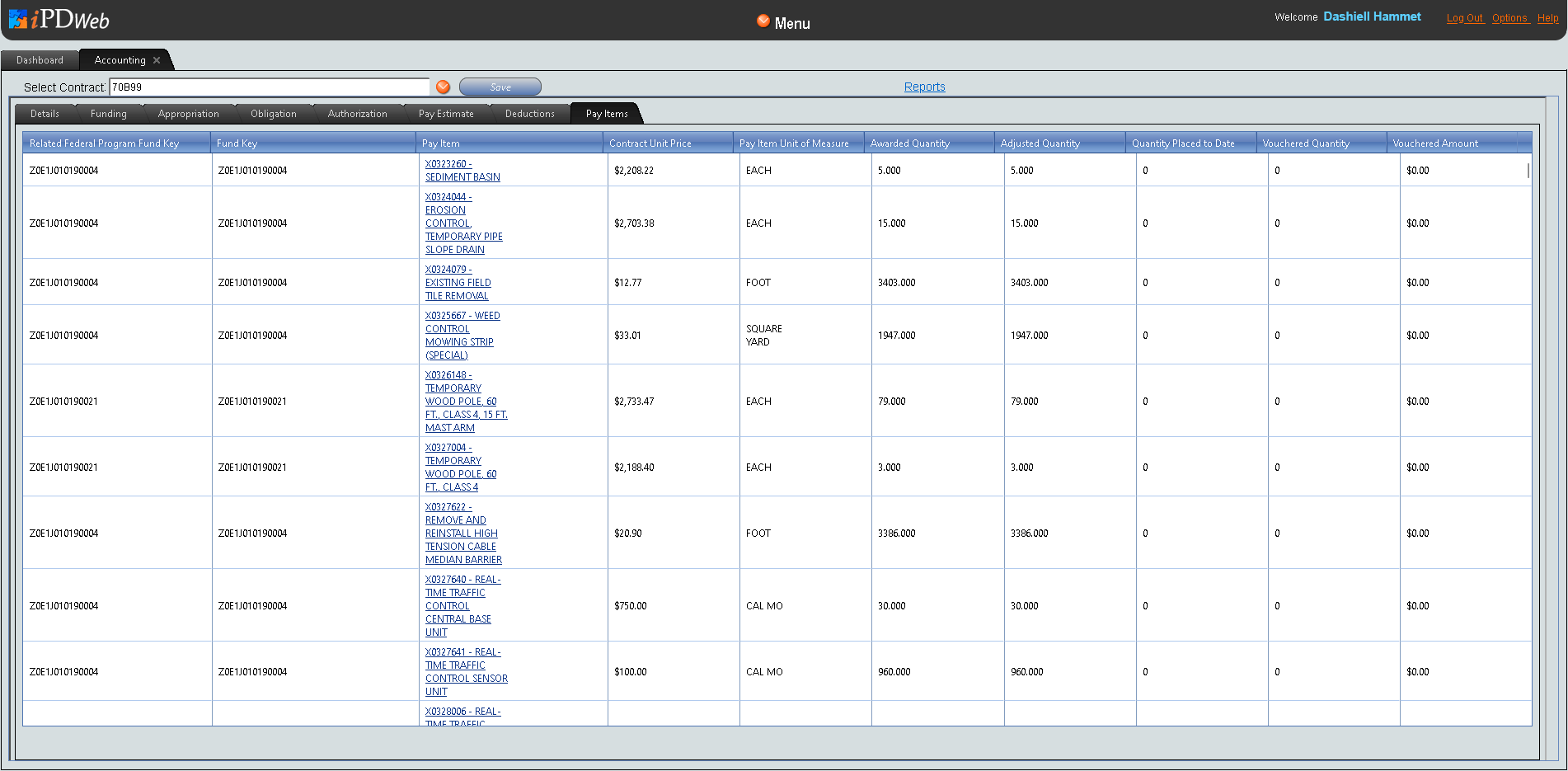Sort by Contract Unit Price column header
Screen dimensions: 1568x771
[x=650, y=143]
